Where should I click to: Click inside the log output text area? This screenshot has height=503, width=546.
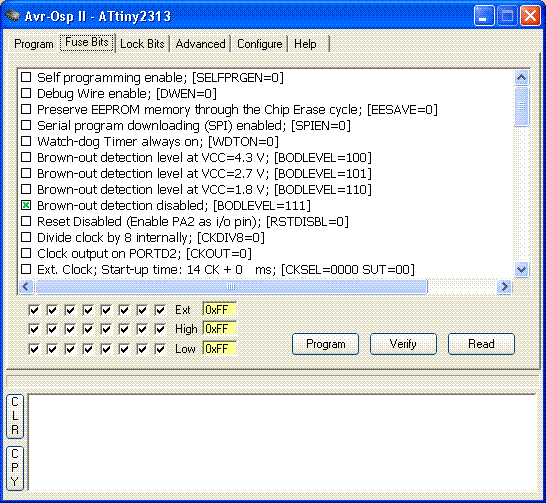[282, 442]
